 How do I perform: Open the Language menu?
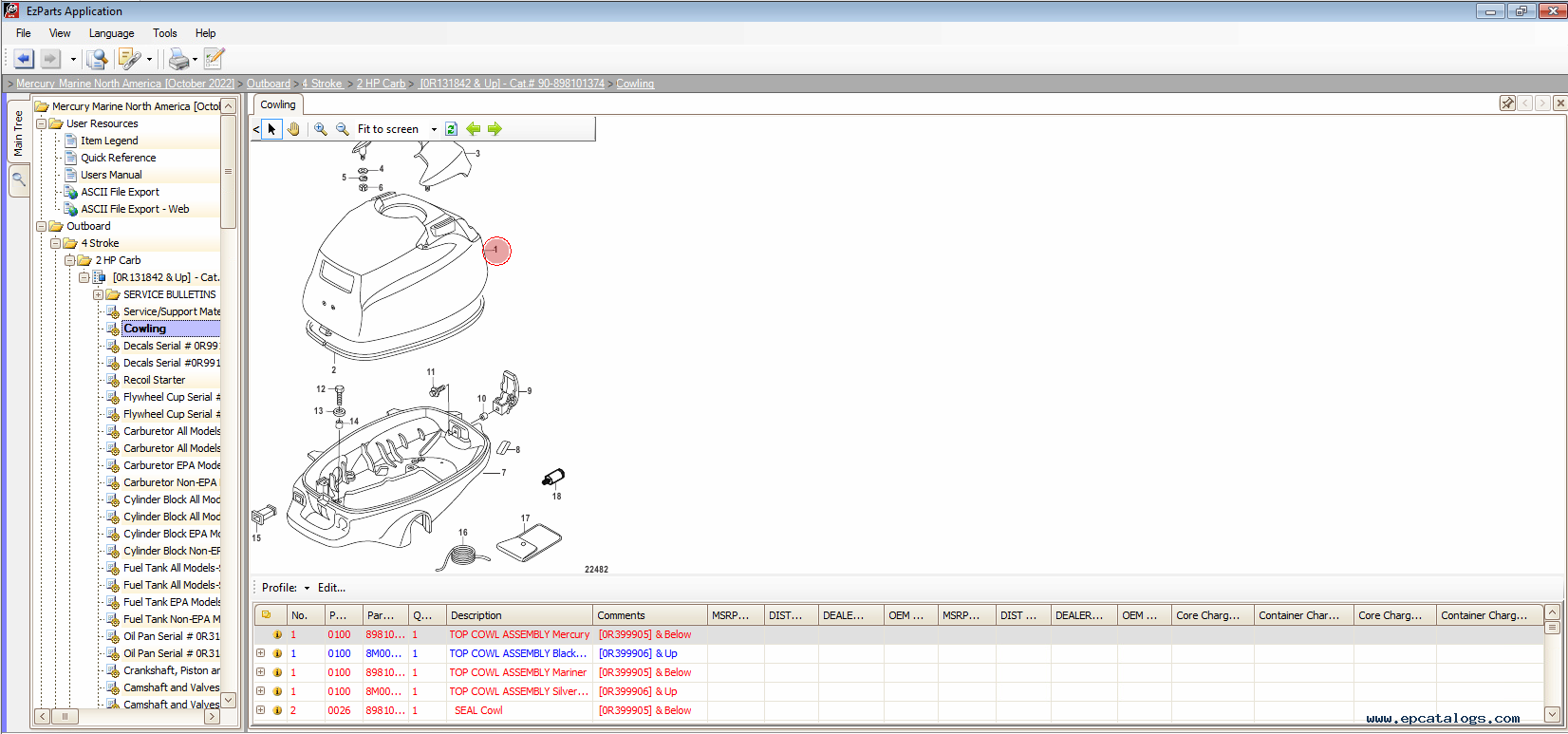point(112,33)
